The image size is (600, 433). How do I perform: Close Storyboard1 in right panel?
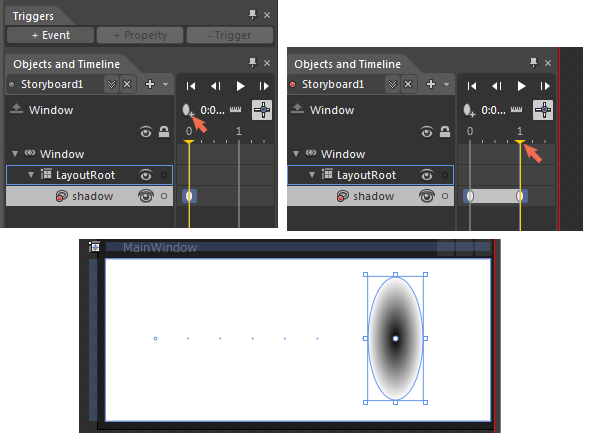click(x=408, y=84)
